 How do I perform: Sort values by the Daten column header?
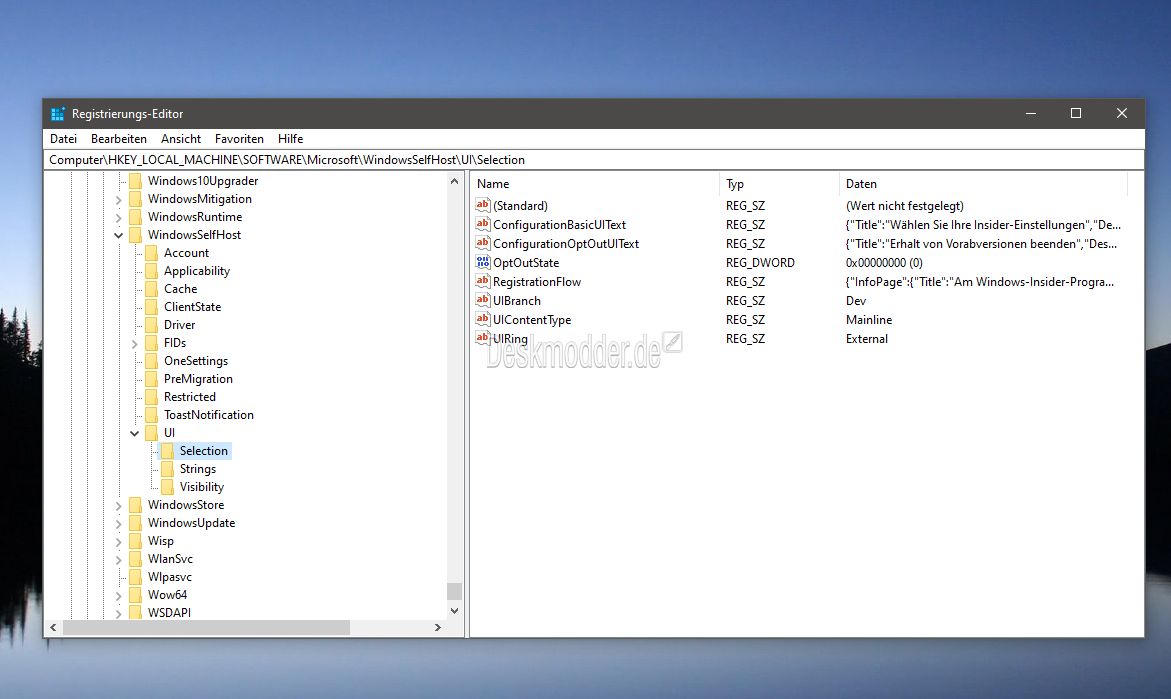click(x=983, y=184)
